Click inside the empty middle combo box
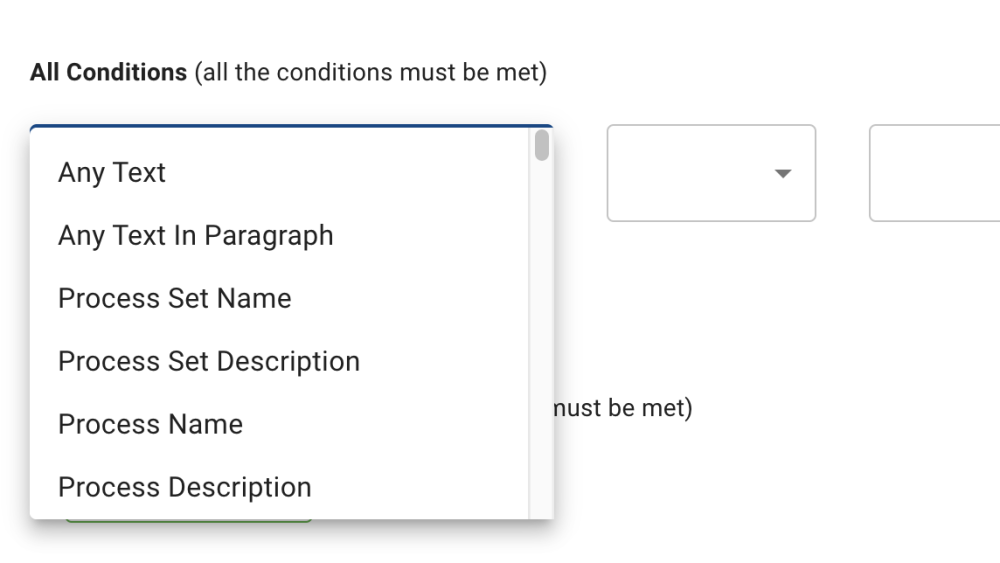The height and width of the screenshot is (563, 1000). 690,174
